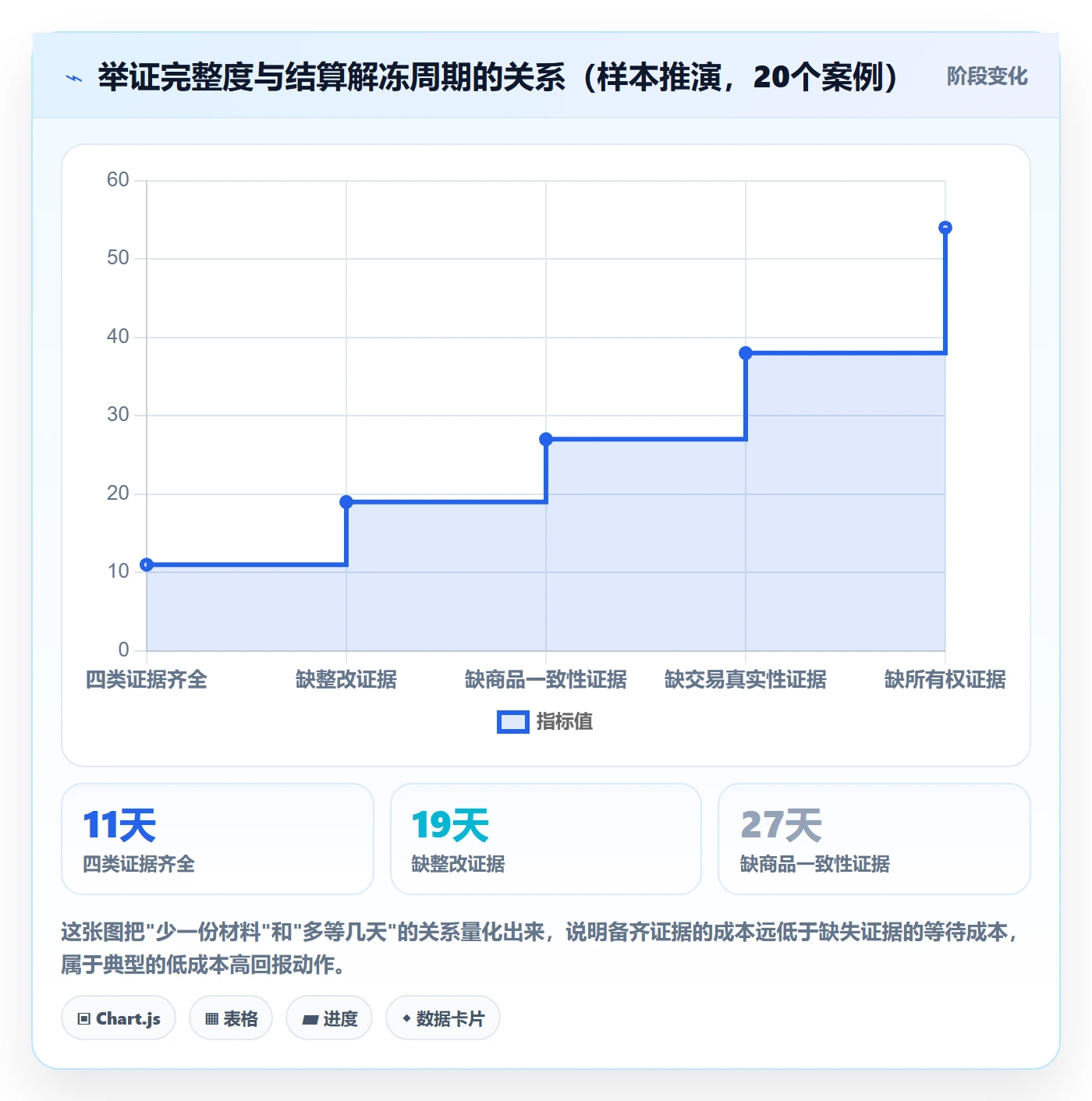Select the 缺所有权证据 data point at 54

tap(945, 228)
